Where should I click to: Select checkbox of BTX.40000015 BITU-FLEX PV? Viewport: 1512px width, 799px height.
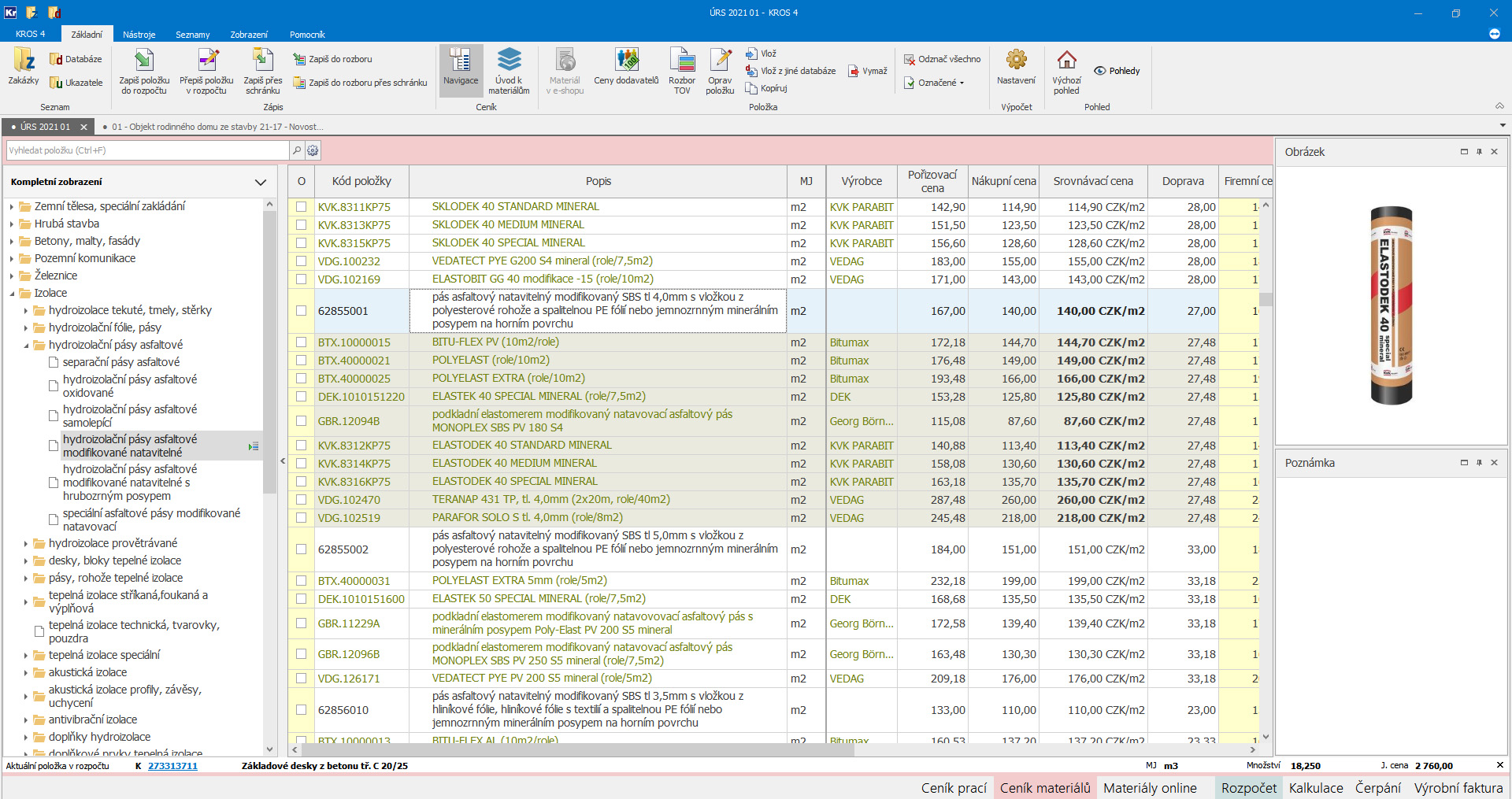301,342
